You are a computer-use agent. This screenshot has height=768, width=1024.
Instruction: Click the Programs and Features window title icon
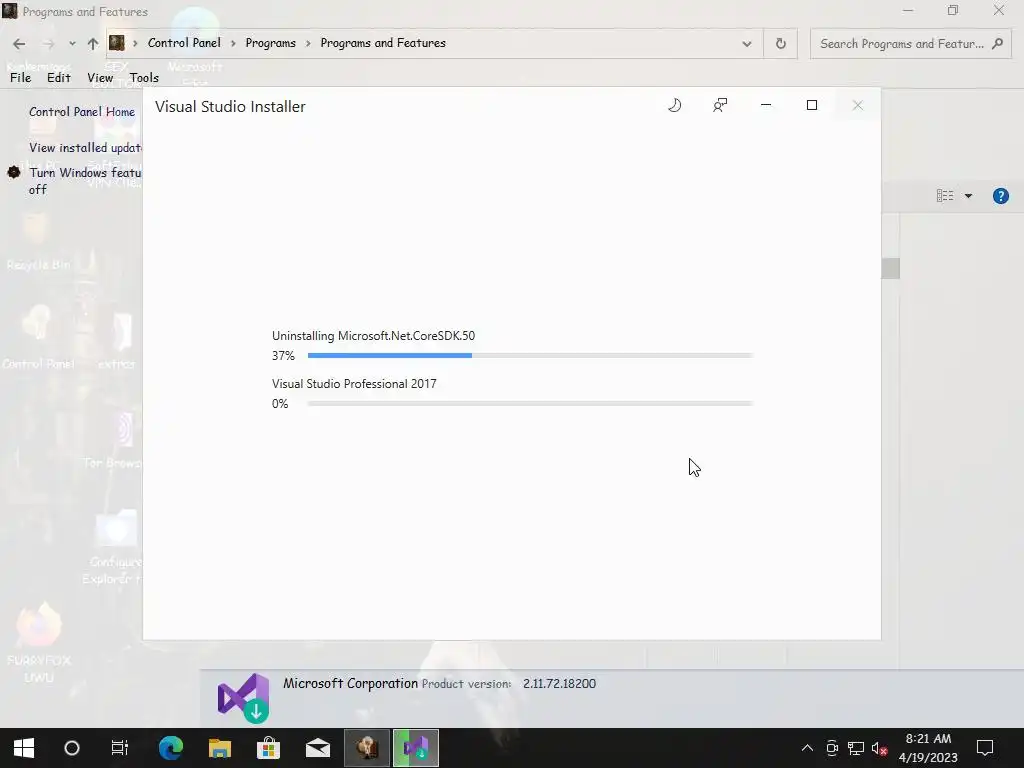click(10, 11)
